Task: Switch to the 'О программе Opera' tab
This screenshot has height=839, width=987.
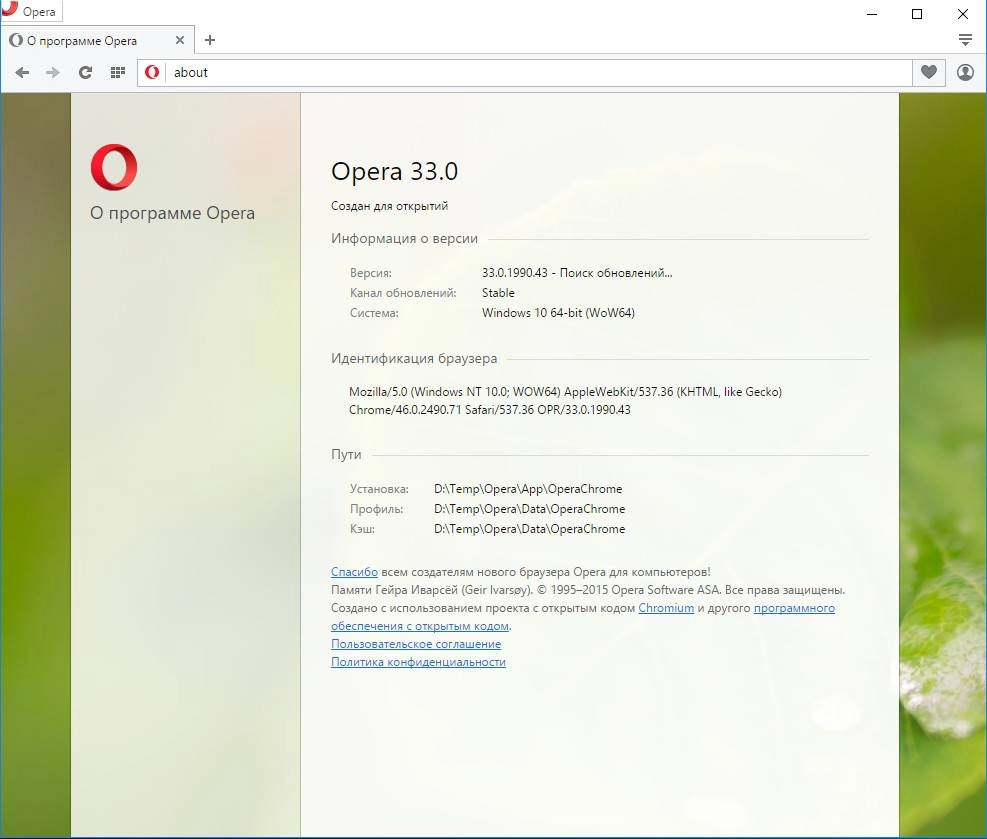Action: click(x=97, y=40)
